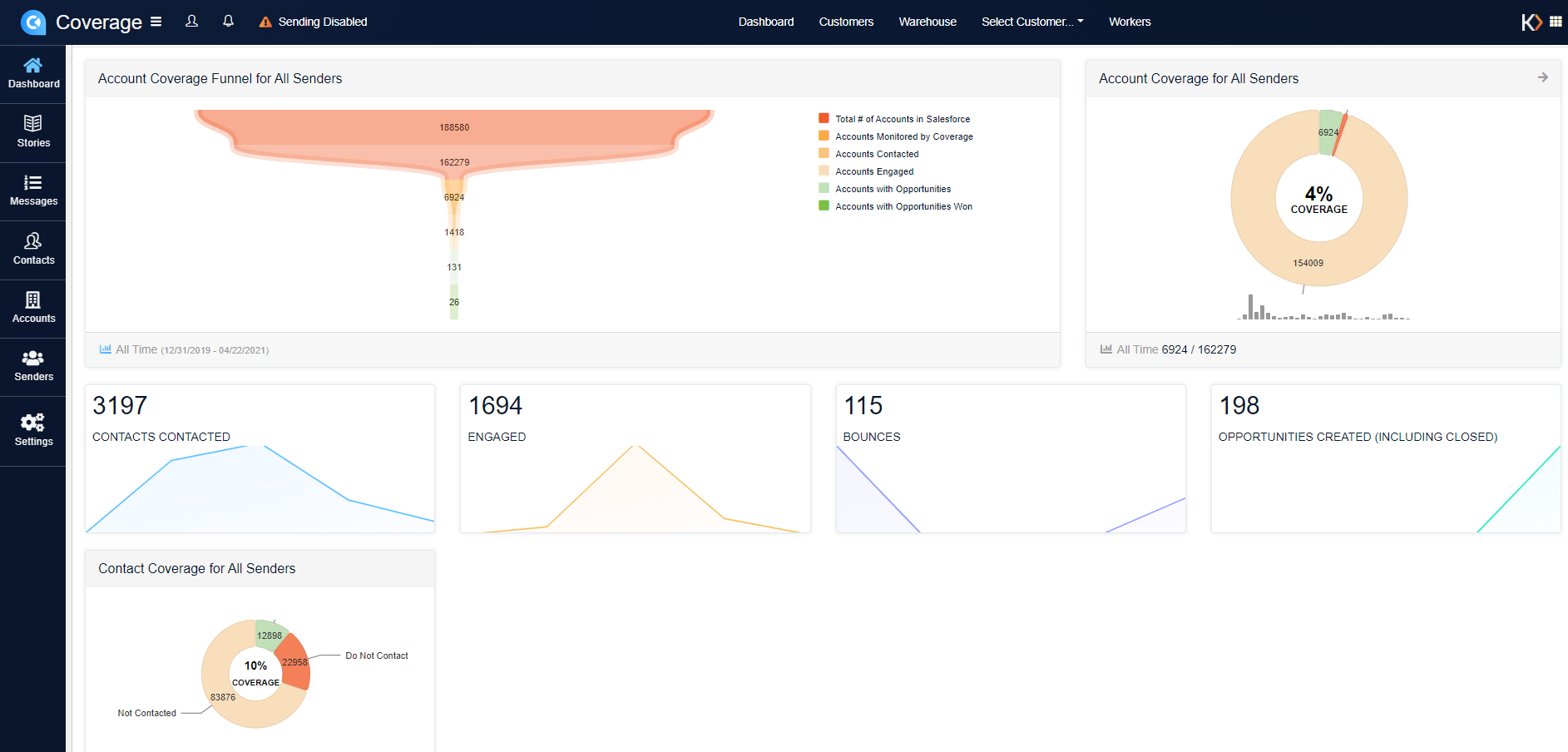Click the 6924 funnel segment
The image size is (1568, 752).
point(454,197)
